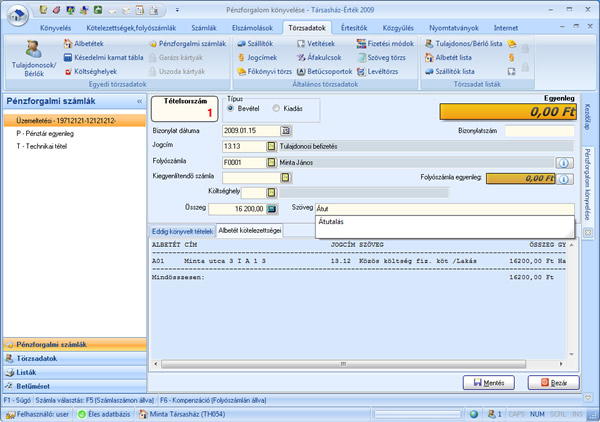Select the Kiadás radio button
Screen dimensions: 600x422
pyautogui.click(x=277, y=108)
